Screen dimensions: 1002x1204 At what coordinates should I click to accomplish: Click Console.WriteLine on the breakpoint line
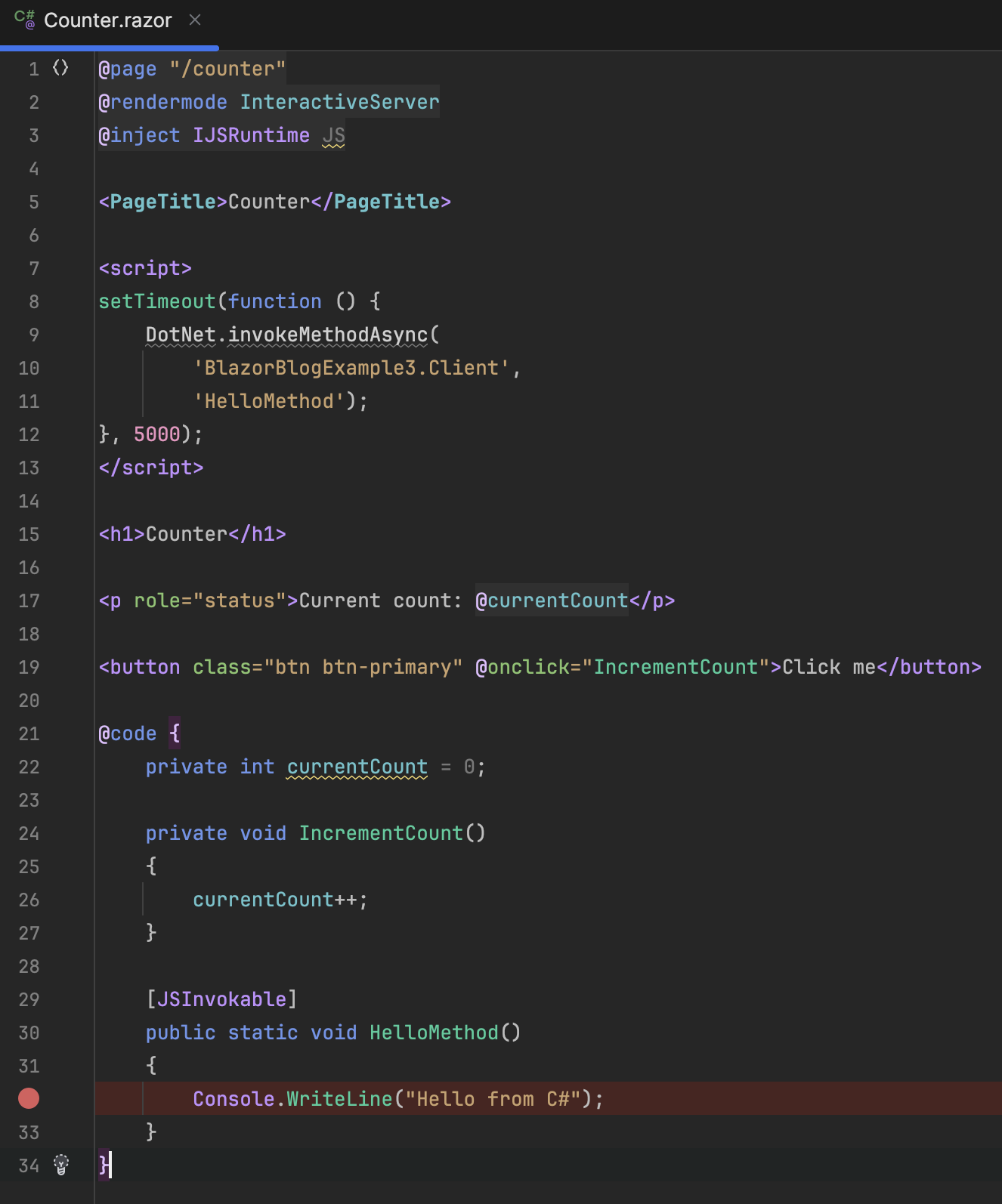pos(292,1099)
